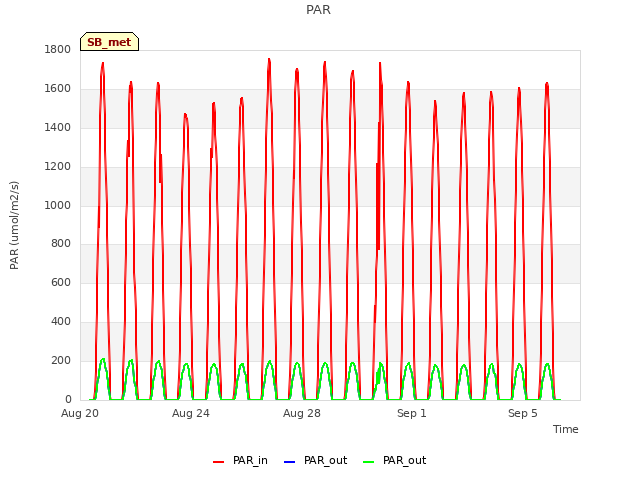The height and width of the screenshot is (480, 640).
Task: Click the Time x-axis label
Action: tap(566, 429)
